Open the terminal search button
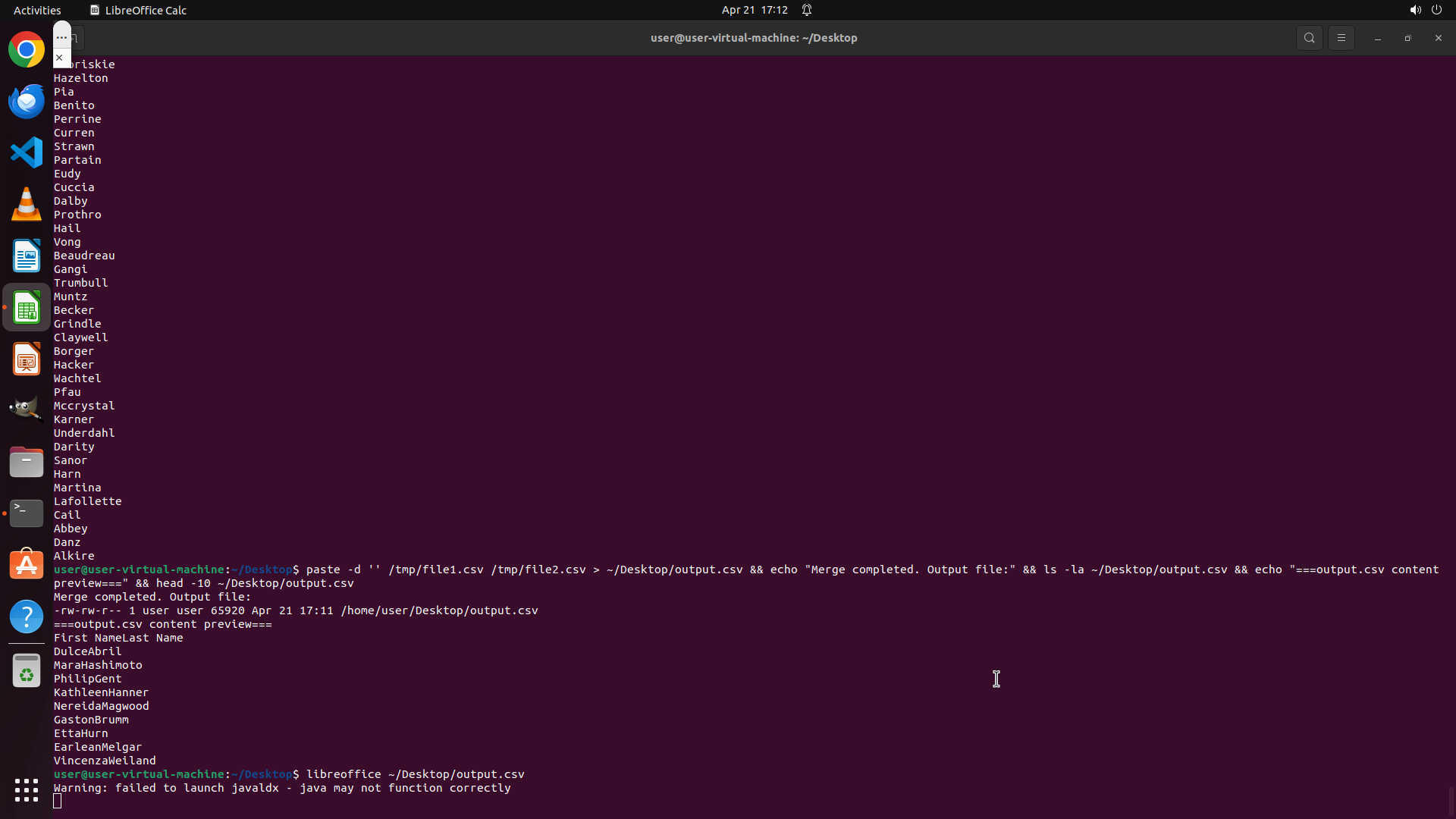The width and height of the screenshot is (1456, 819). [1309, 38]
